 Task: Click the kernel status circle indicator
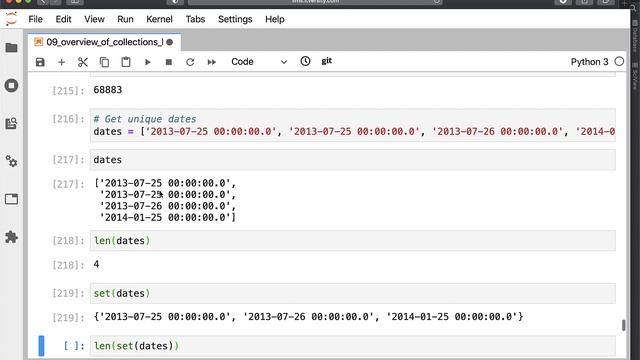pyautogui.click(x=619, y=61)
